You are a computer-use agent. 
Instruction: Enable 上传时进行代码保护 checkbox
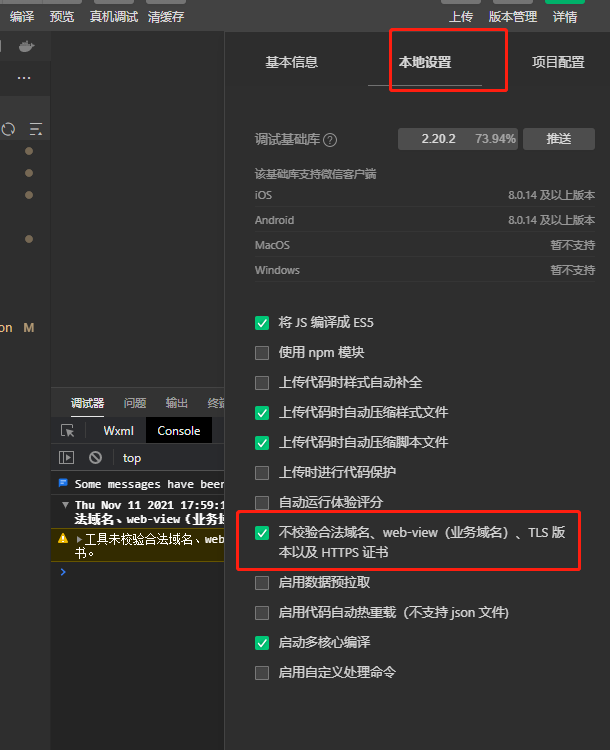[x=262, y=473]
